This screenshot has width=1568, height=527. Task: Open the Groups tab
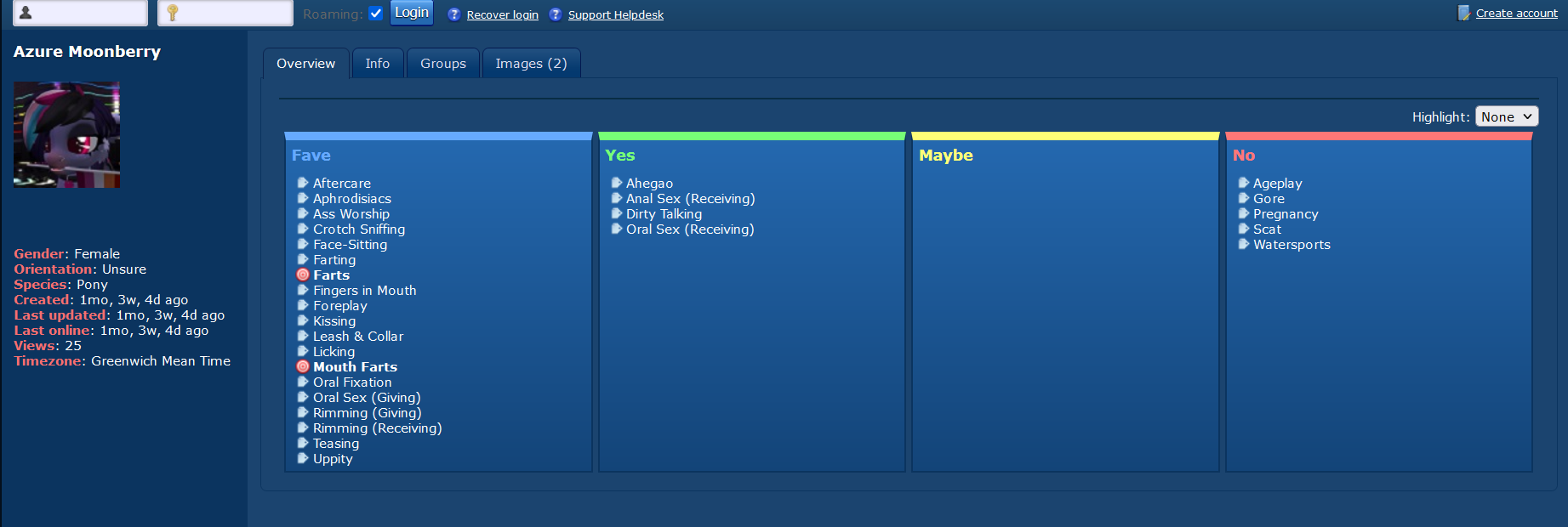tap(443, 64)
